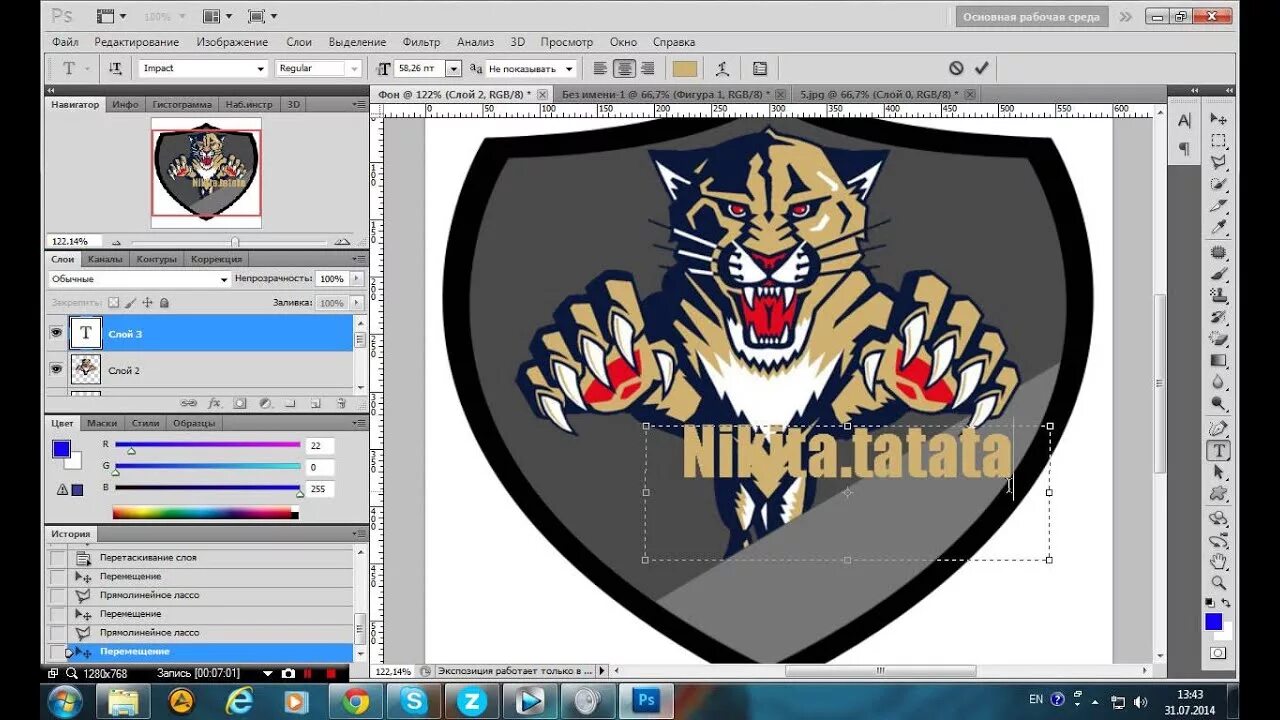Toggle lock all
Viewport: 1280px width, 720px height.
tap(164, 302)
